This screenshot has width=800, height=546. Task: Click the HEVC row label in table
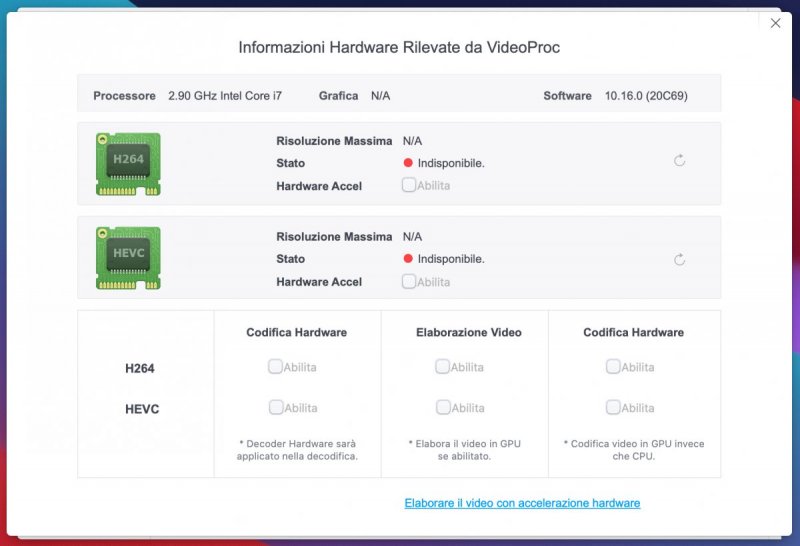click(x=142, y=409)
